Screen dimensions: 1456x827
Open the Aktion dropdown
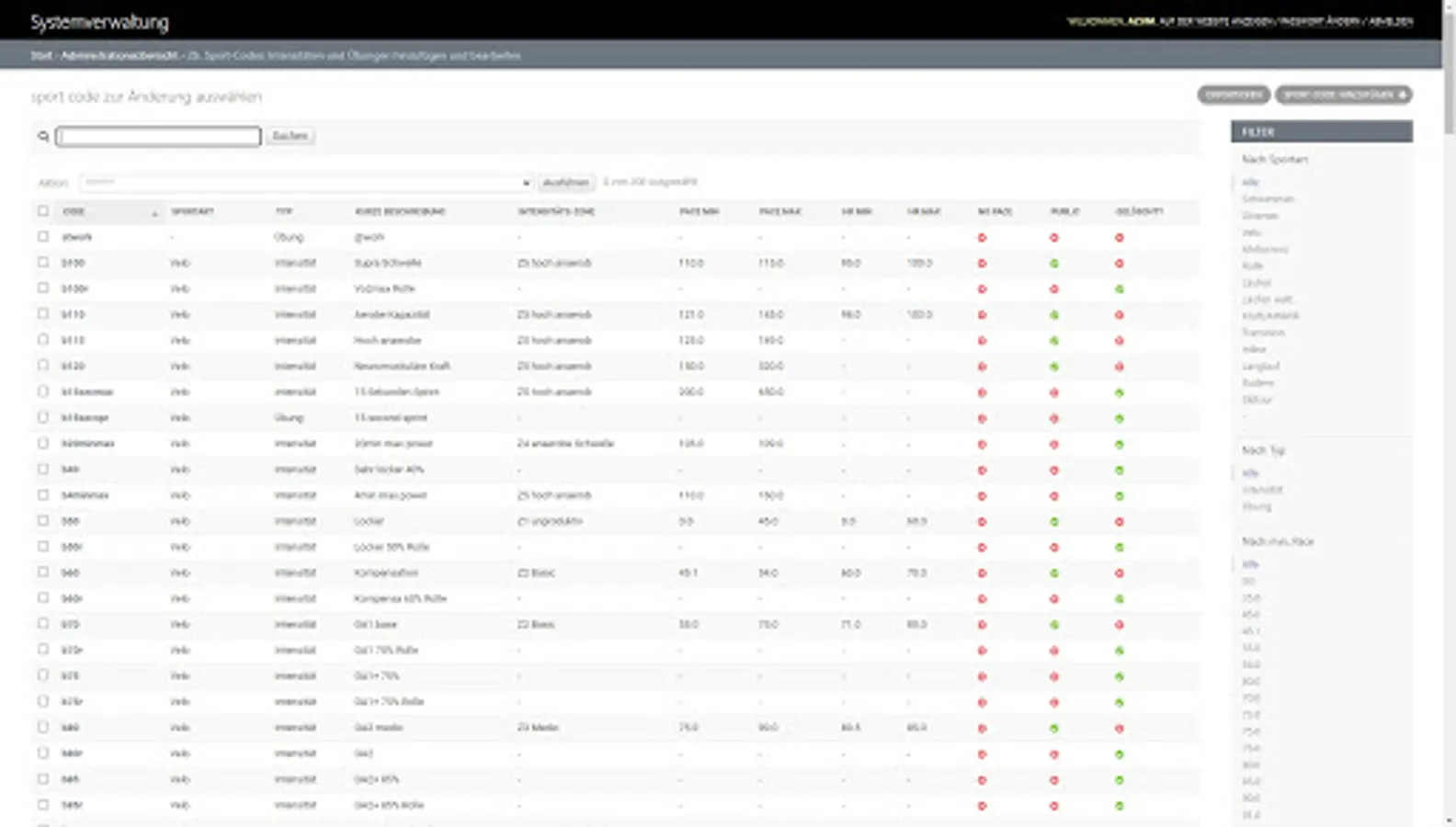305,183
